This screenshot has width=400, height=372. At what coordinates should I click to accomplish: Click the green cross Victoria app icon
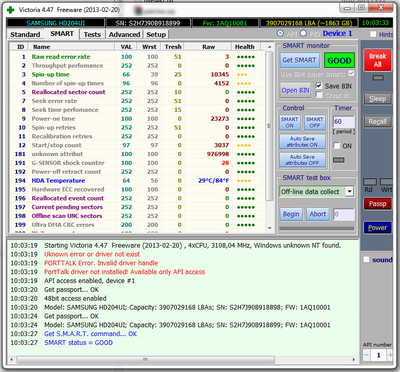(10, 10)
